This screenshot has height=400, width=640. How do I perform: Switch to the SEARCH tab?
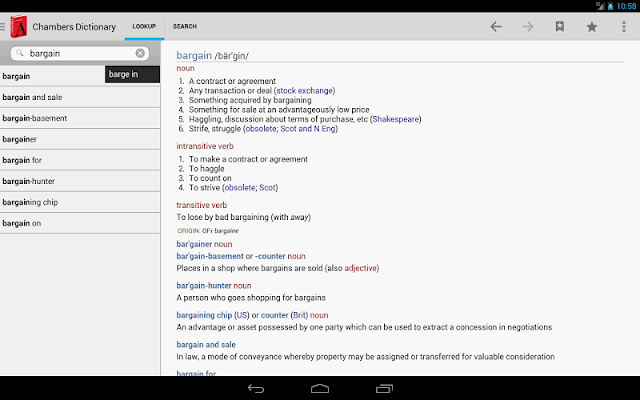pos(184,27)
